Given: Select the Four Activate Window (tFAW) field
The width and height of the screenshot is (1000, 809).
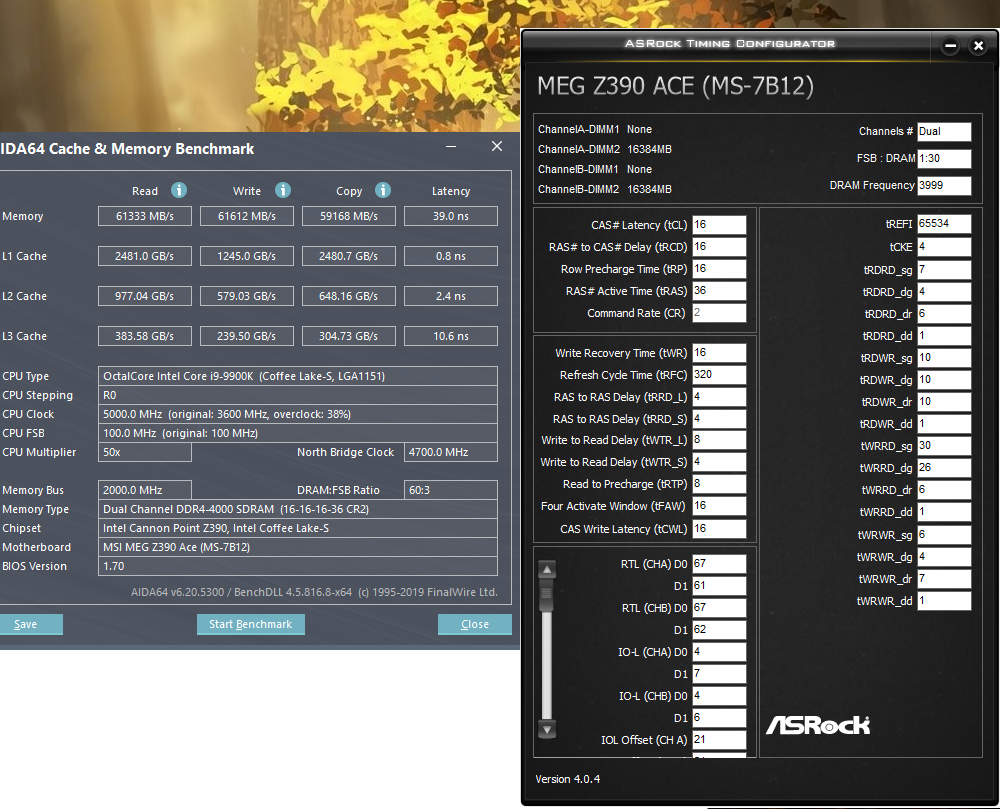Looking at the screenshot, I should (x=719, y=506).
